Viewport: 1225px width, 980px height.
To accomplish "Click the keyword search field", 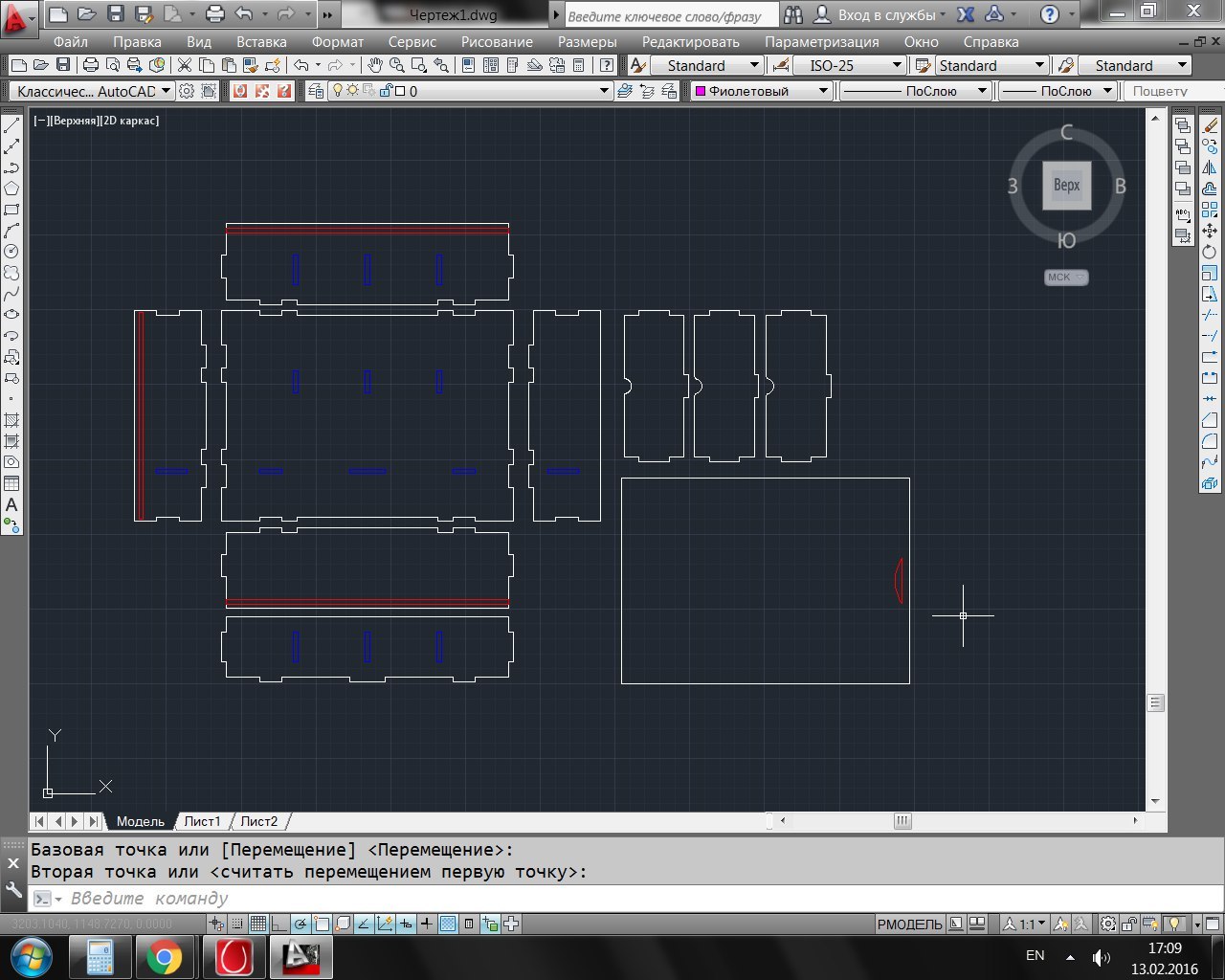I will 671,15.
